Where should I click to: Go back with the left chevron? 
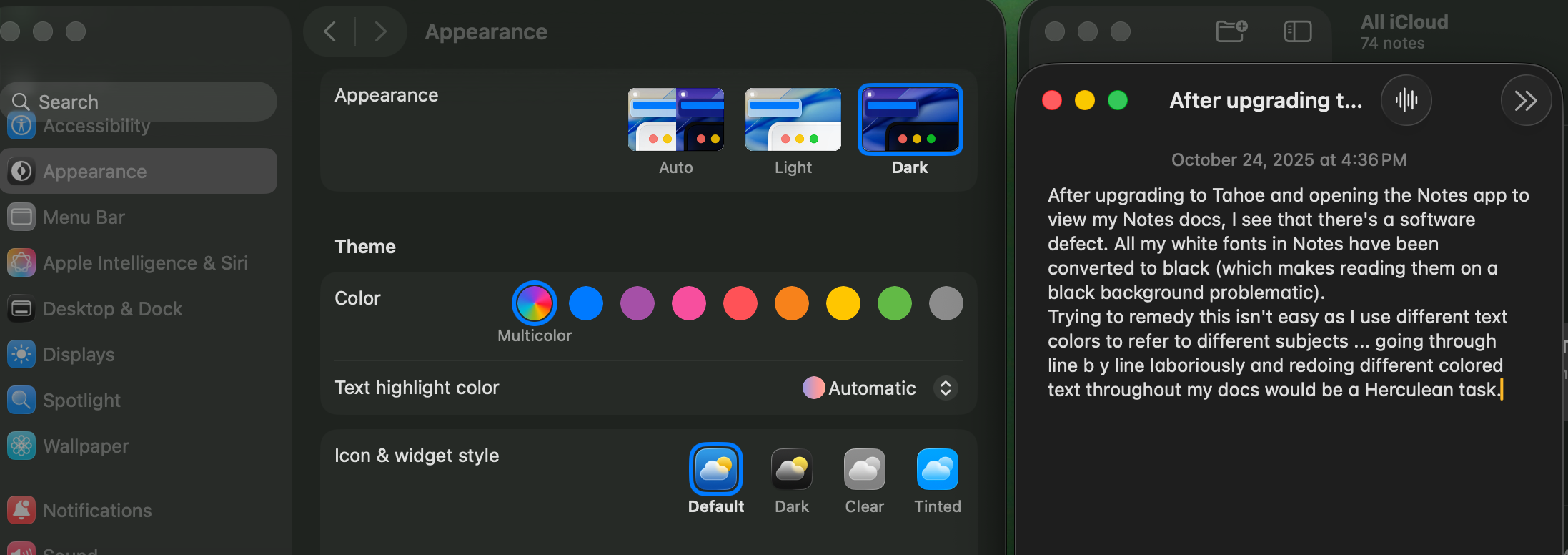point(329,31)
